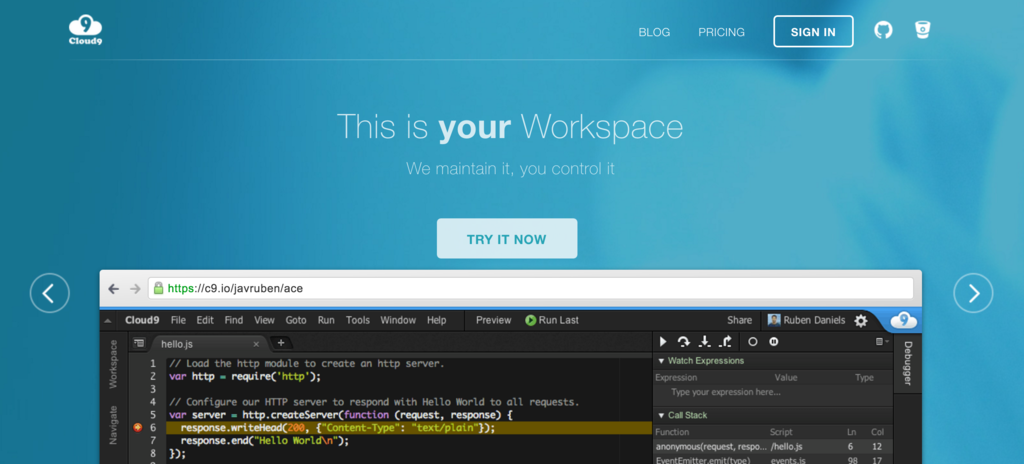This screenshot has height=464, width=1024.
Task: Click the highlighted response.writeHead code line
Action: (409, 427)
